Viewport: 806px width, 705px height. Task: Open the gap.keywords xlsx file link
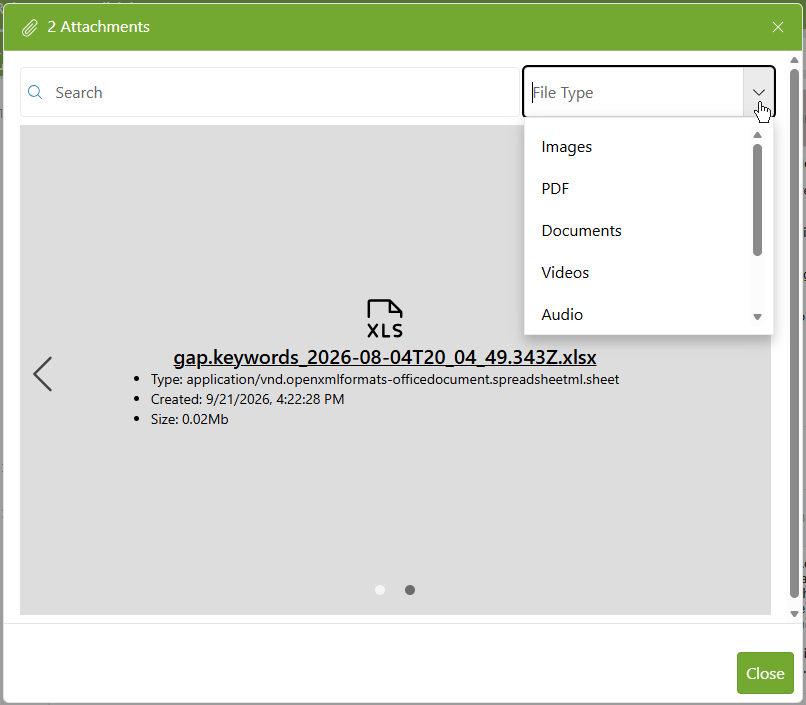(x=385, y=357)
